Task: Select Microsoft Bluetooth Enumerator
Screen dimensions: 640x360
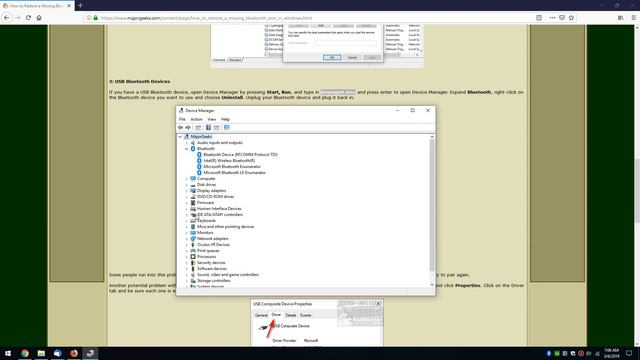Action: point(232,167)
